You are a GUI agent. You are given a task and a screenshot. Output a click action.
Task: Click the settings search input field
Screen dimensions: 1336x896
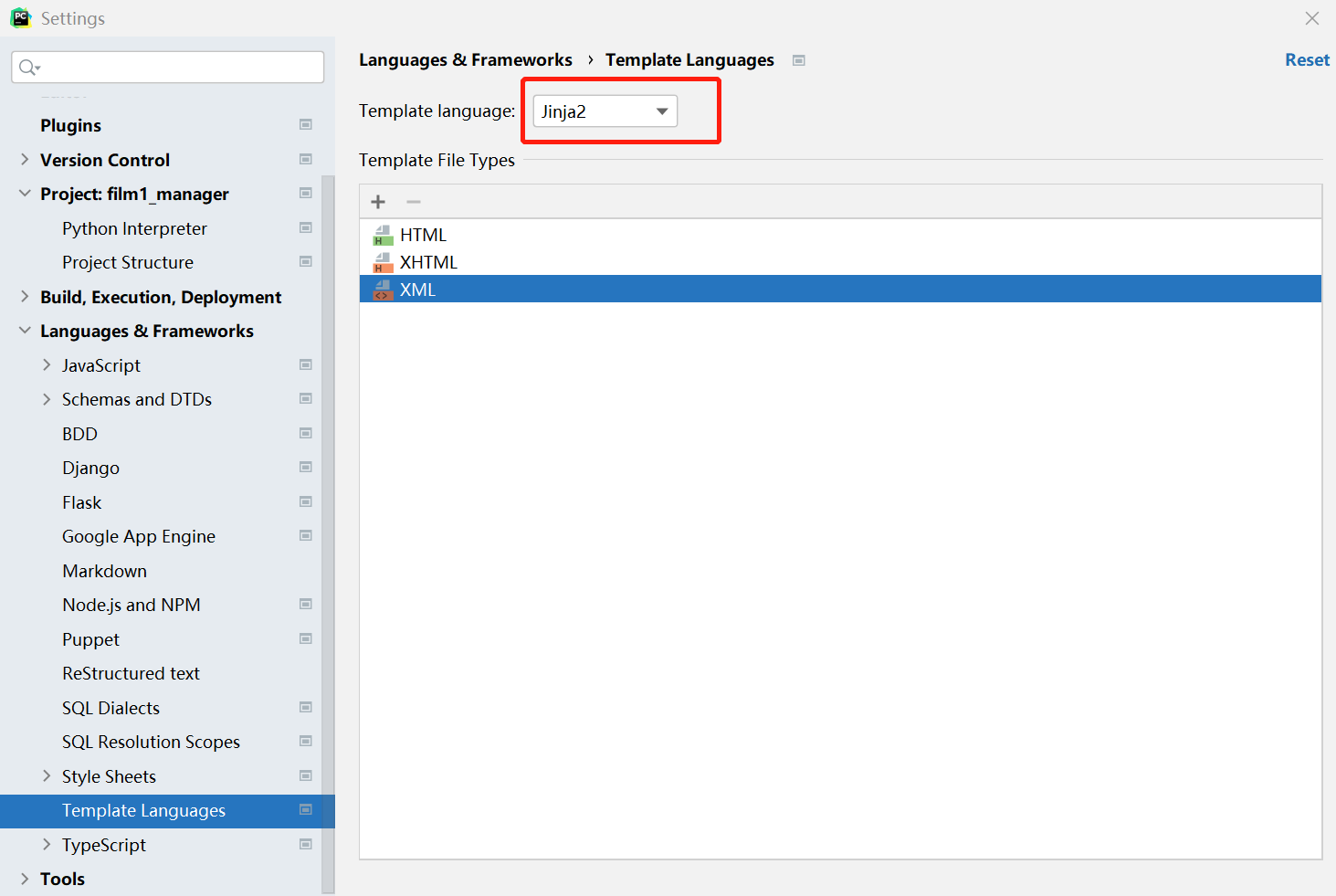coord(168,68)
